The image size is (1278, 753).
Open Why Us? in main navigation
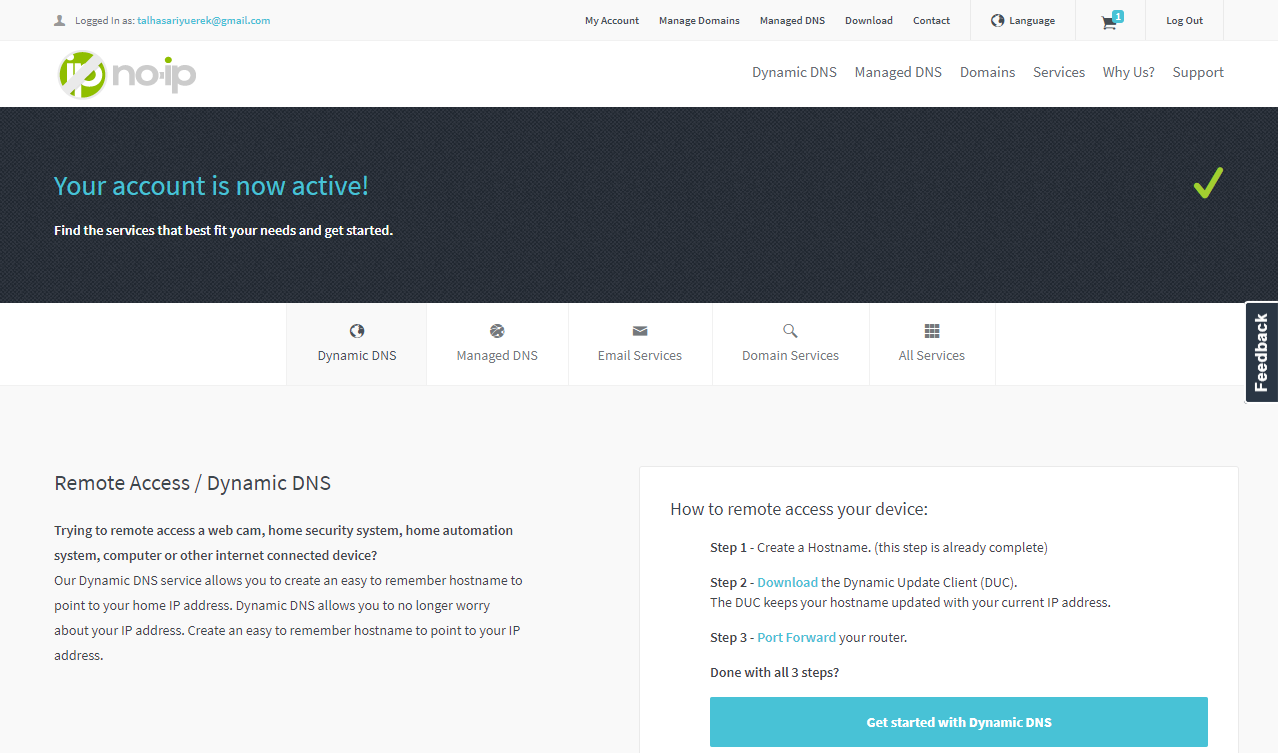click(x=1128, y=72)
